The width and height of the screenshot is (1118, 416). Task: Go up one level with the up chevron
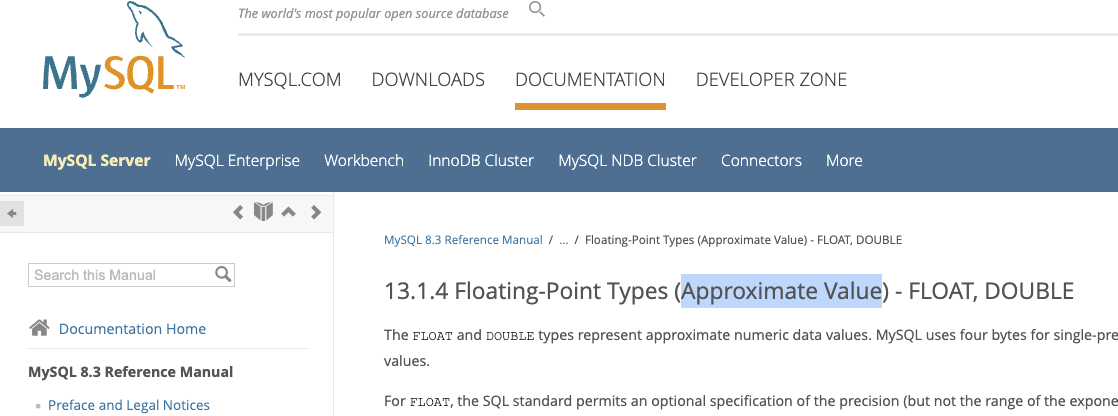tap(288, 212)
